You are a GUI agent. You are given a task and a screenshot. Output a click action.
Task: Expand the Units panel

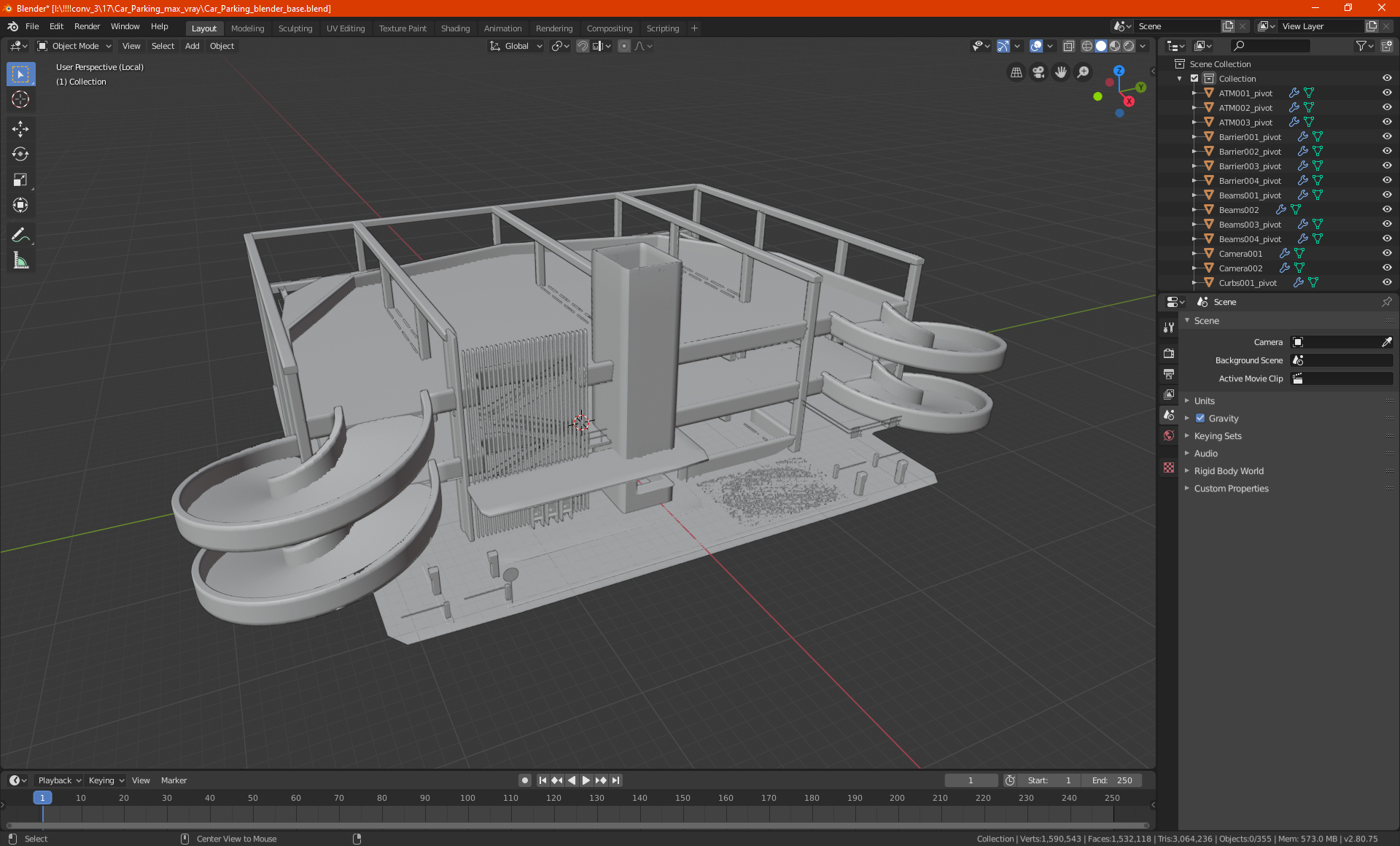(x=1205, y=401)
